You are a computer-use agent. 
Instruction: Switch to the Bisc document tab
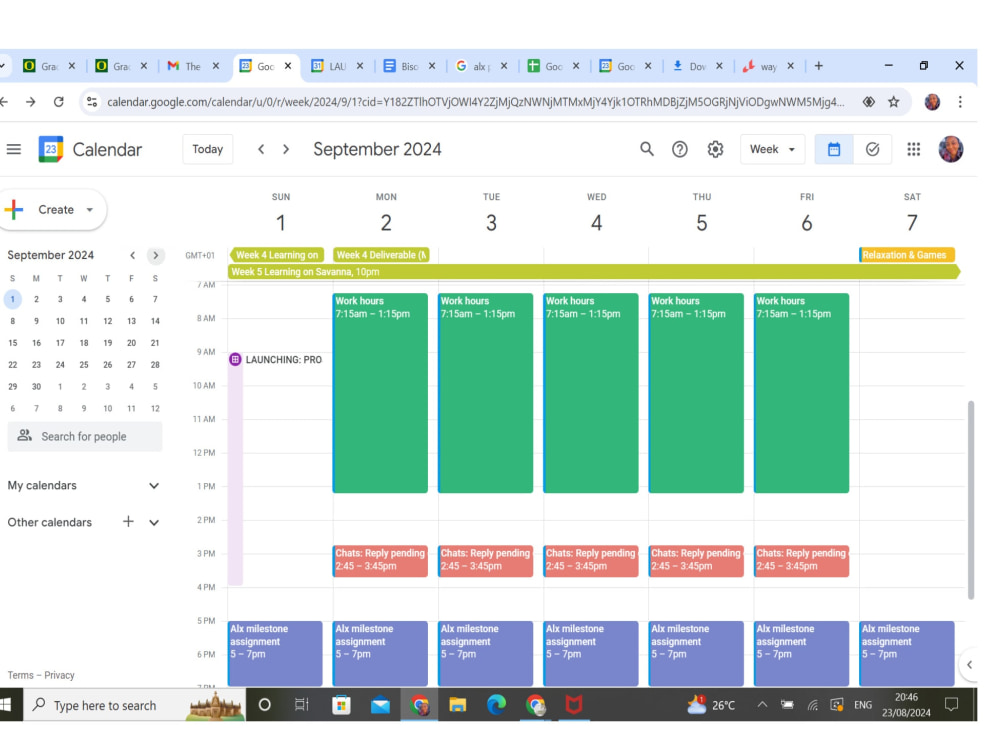[409, 66]
